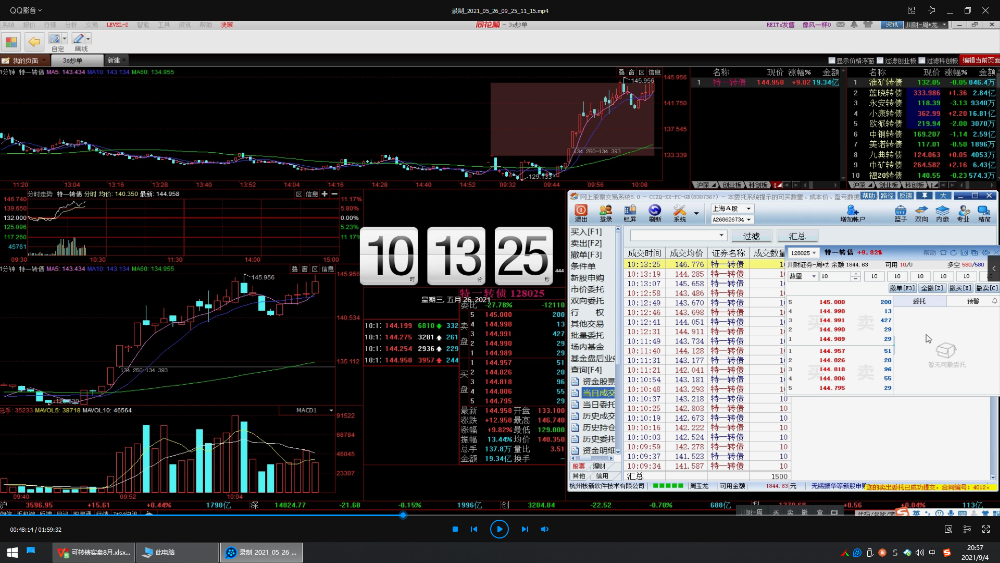Click the 登录 login icon in trading toolbar
Image resolution: width=1000 pixels, height=563 pixels.
tap(605, 212)
